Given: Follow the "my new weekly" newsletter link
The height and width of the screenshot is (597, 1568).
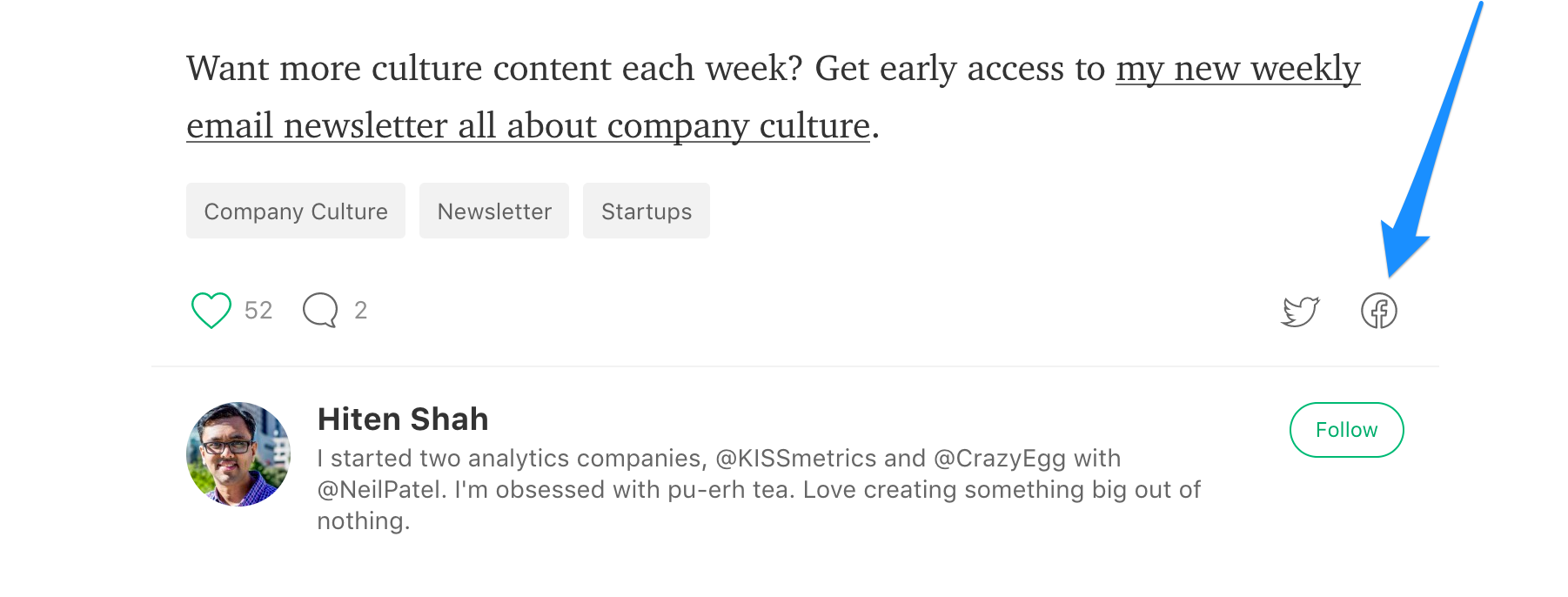Looking at the screenshot, I should point(1237,69).
